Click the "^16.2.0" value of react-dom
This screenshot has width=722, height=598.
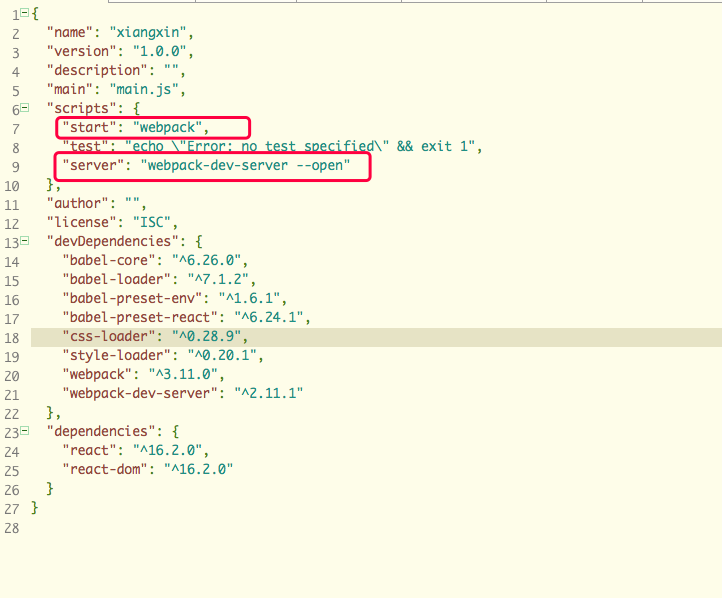(198, 469)
